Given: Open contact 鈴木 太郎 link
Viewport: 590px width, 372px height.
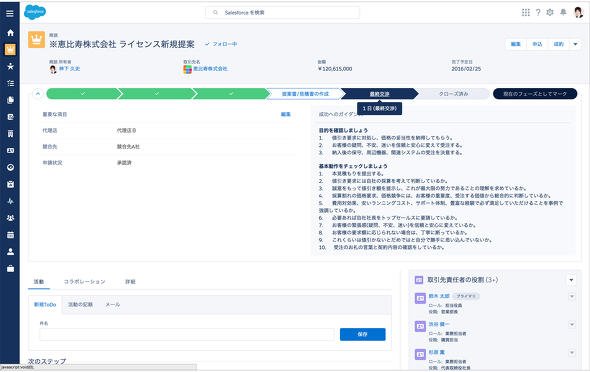Looking at the screenshot, I should click(x=439, y=296).
